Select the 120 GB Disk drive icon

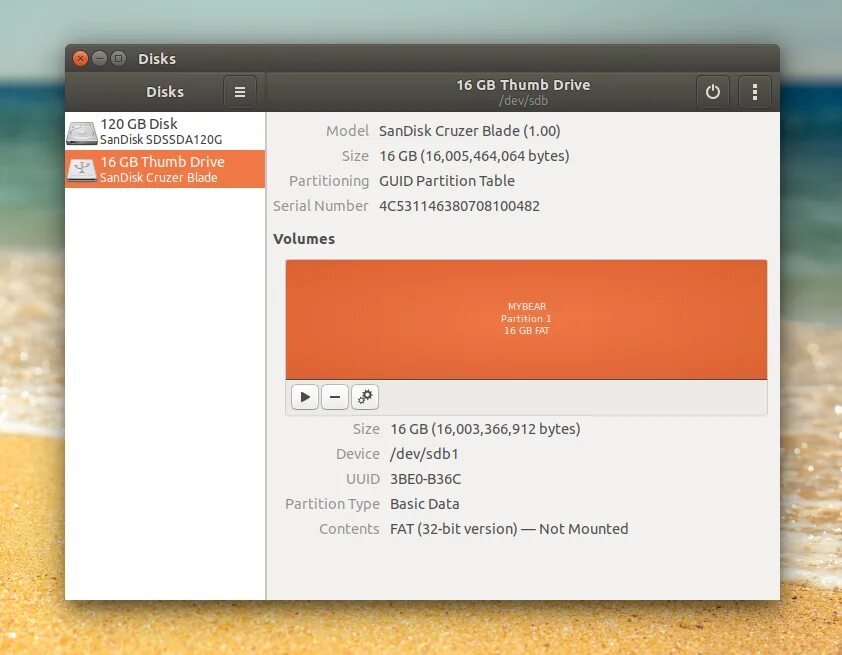point(82,132)
